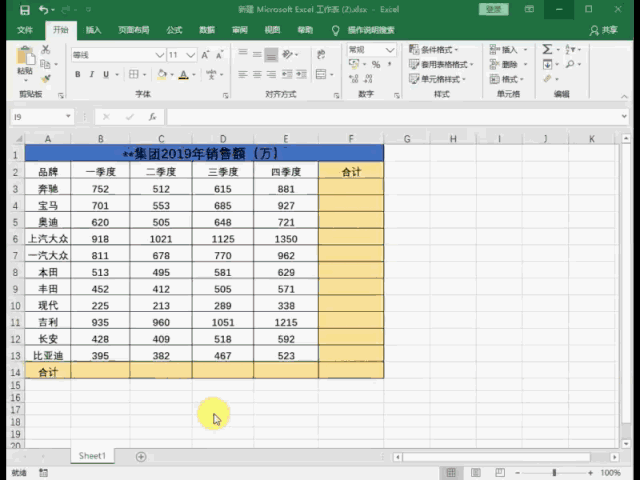Add a new sheet with the plus icon
The width and height of the screenshot is (640, 480).
pyautogui.click(x=141, y=457)
